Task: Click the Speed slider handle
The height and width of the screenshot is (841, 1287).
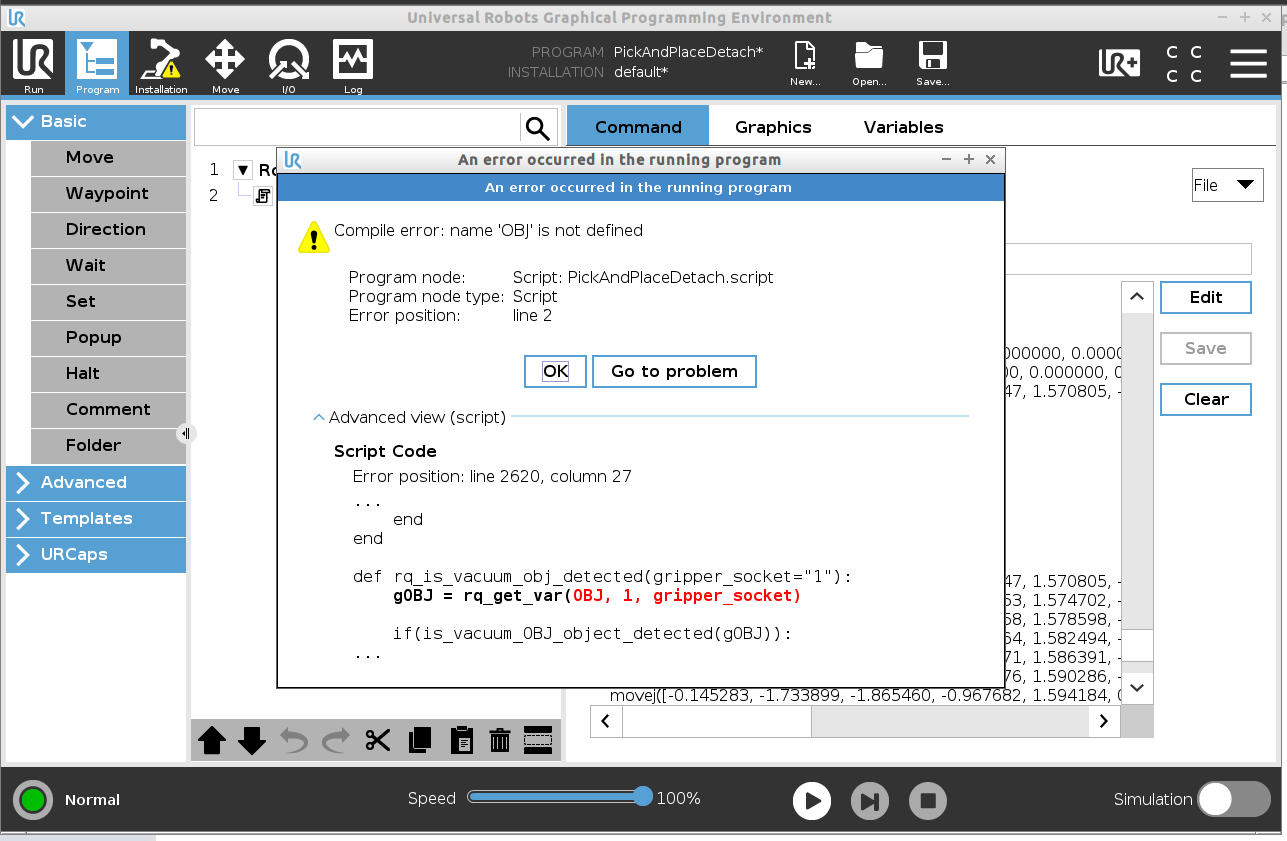Action: (643, 796)
